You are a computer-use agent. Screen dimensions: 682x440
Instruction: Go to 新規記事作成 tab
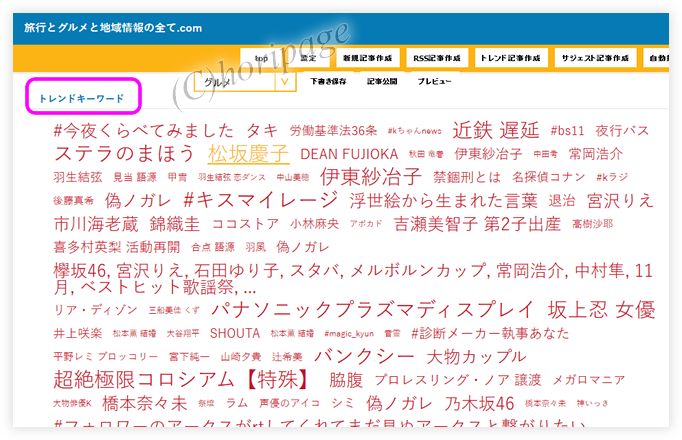pos(368,58)
